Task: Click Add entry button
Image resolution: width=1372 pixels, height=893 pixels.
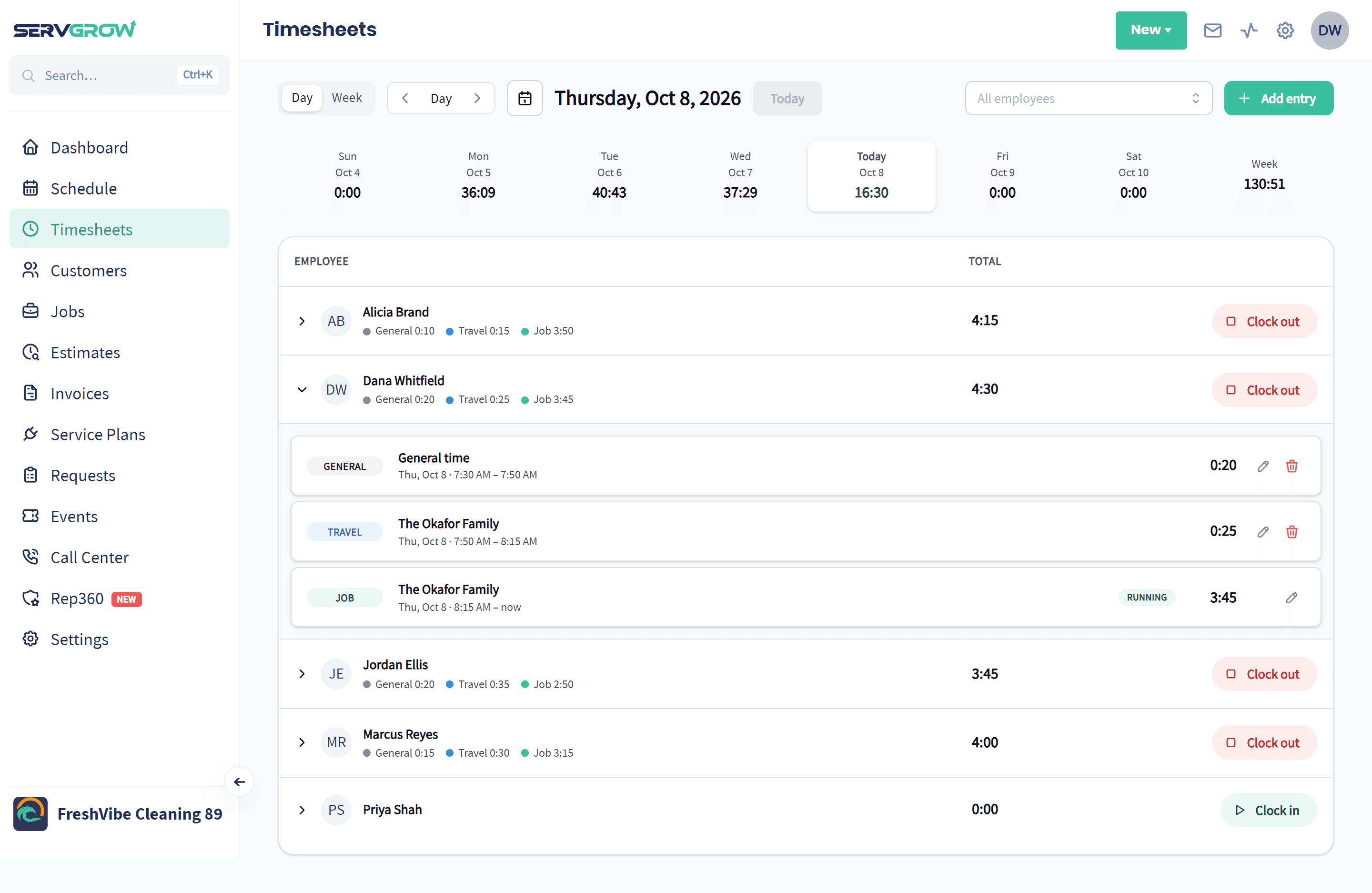Action: (x=1279, y=98)
